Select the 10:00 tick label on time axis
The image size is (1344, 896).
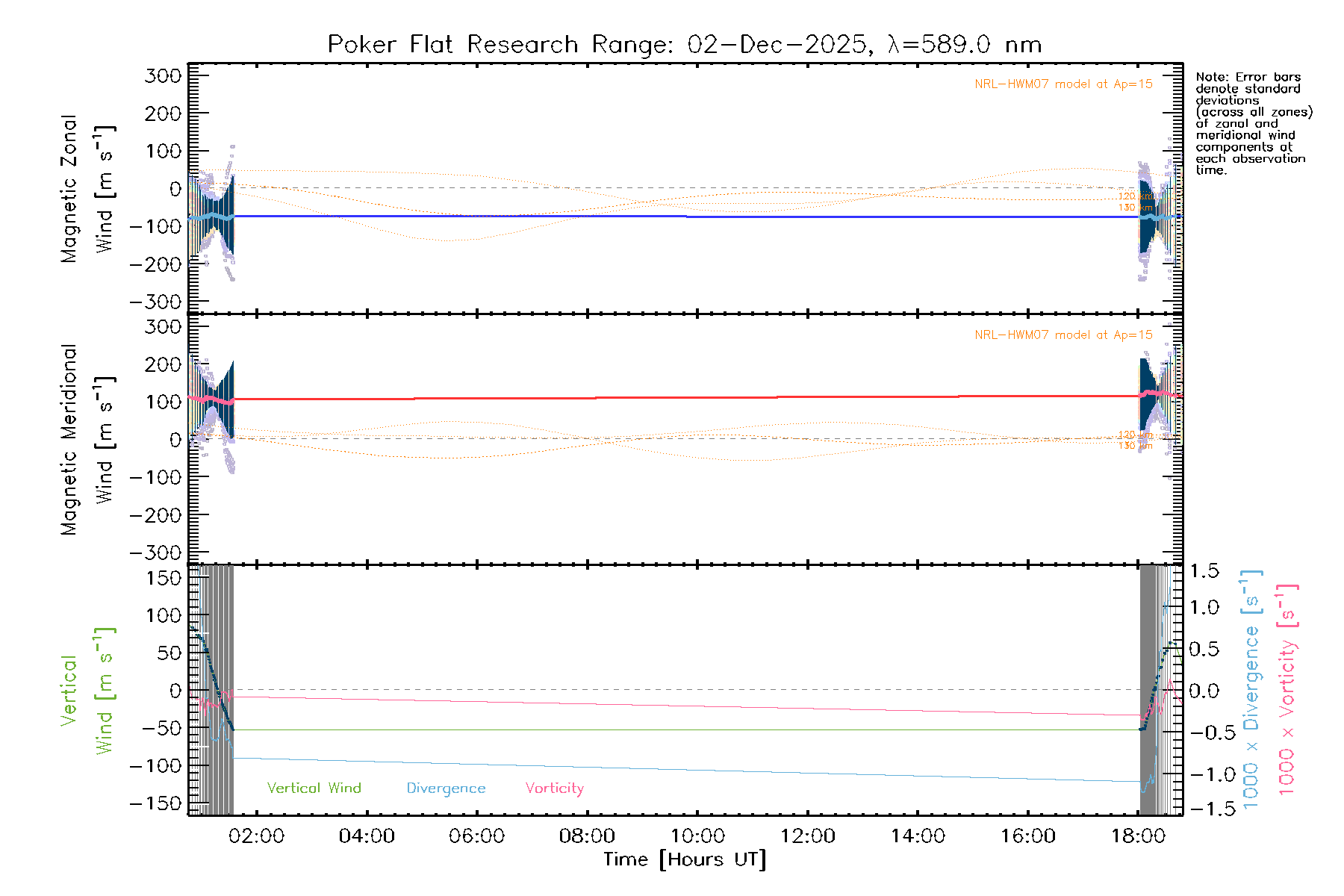tap(697, 836)
